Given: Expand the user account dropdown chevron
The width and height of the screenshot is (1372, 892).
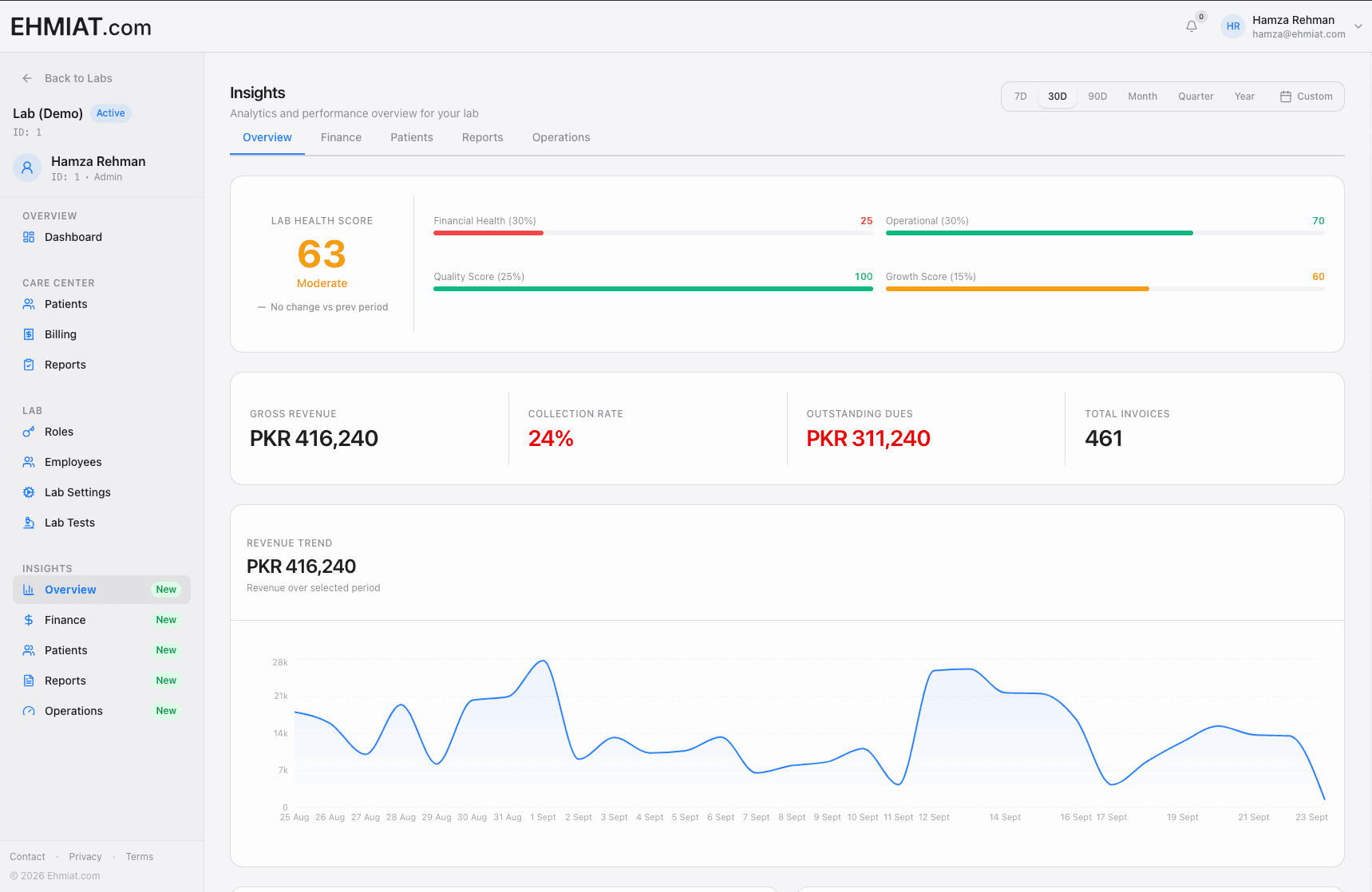Looking at the screenshot, I should point(1358,26).
